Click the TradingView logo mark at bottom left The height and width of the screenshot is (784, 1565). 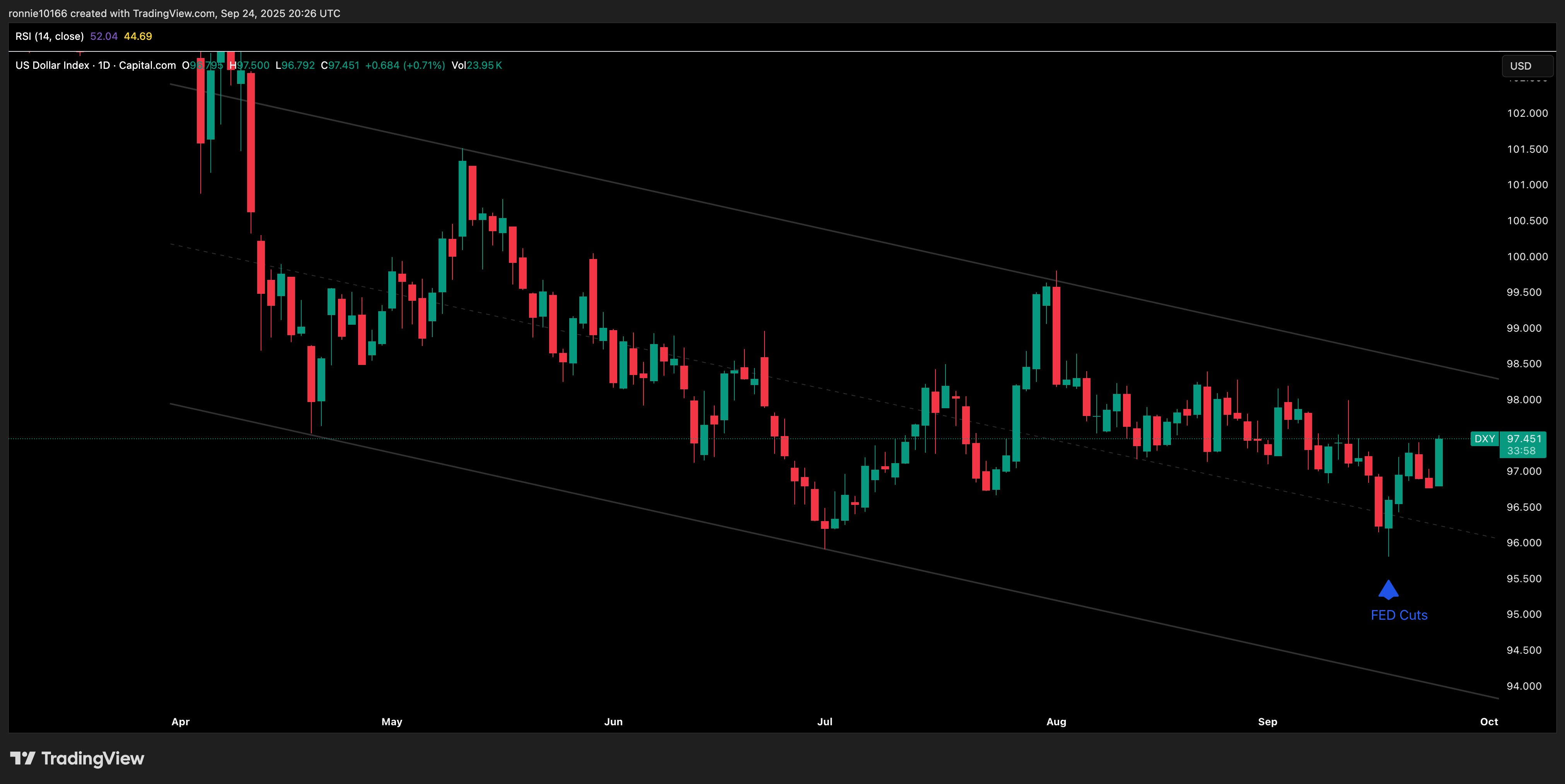(23, 758)
